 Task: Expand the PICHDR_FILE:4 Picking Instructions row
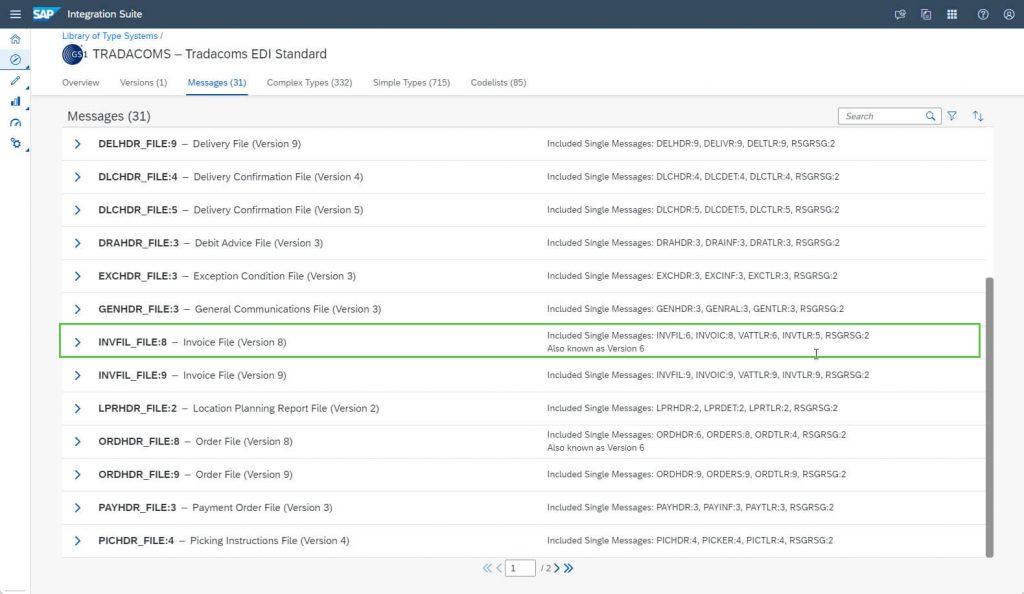(77, 540)
